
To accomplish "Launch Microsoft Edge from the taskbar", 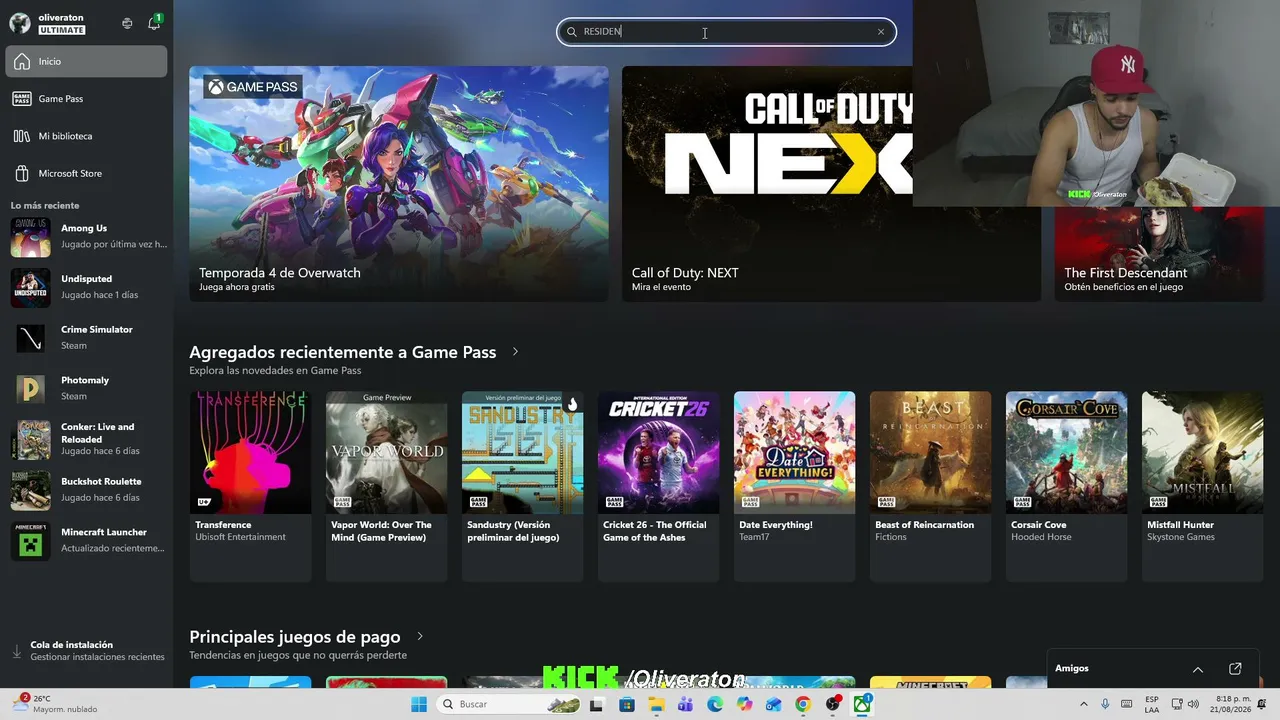I will point(715,704).
